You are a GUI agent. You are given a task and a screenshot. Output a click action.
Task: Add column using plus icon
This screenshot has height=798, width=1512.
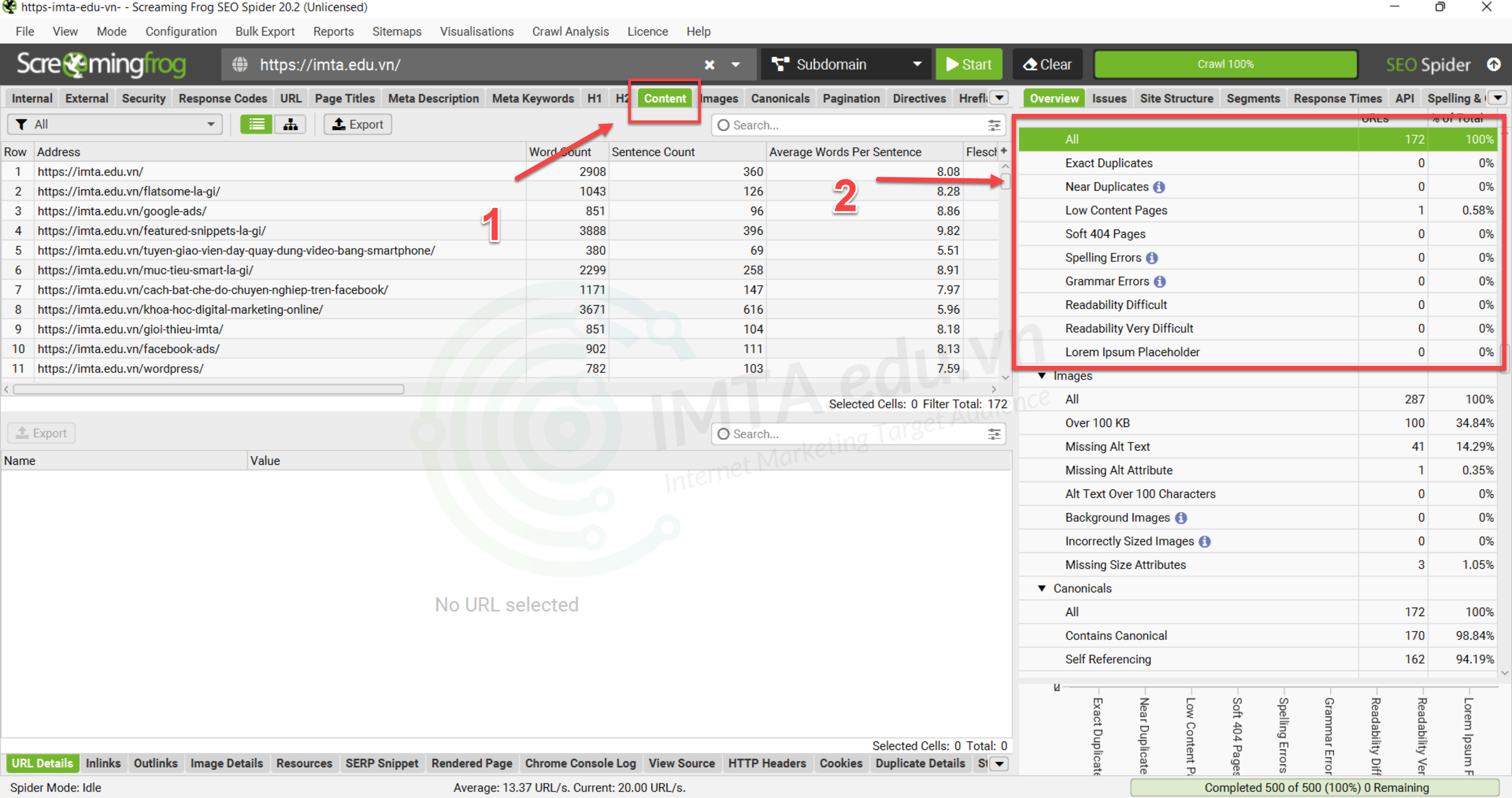coord(1004,151)
